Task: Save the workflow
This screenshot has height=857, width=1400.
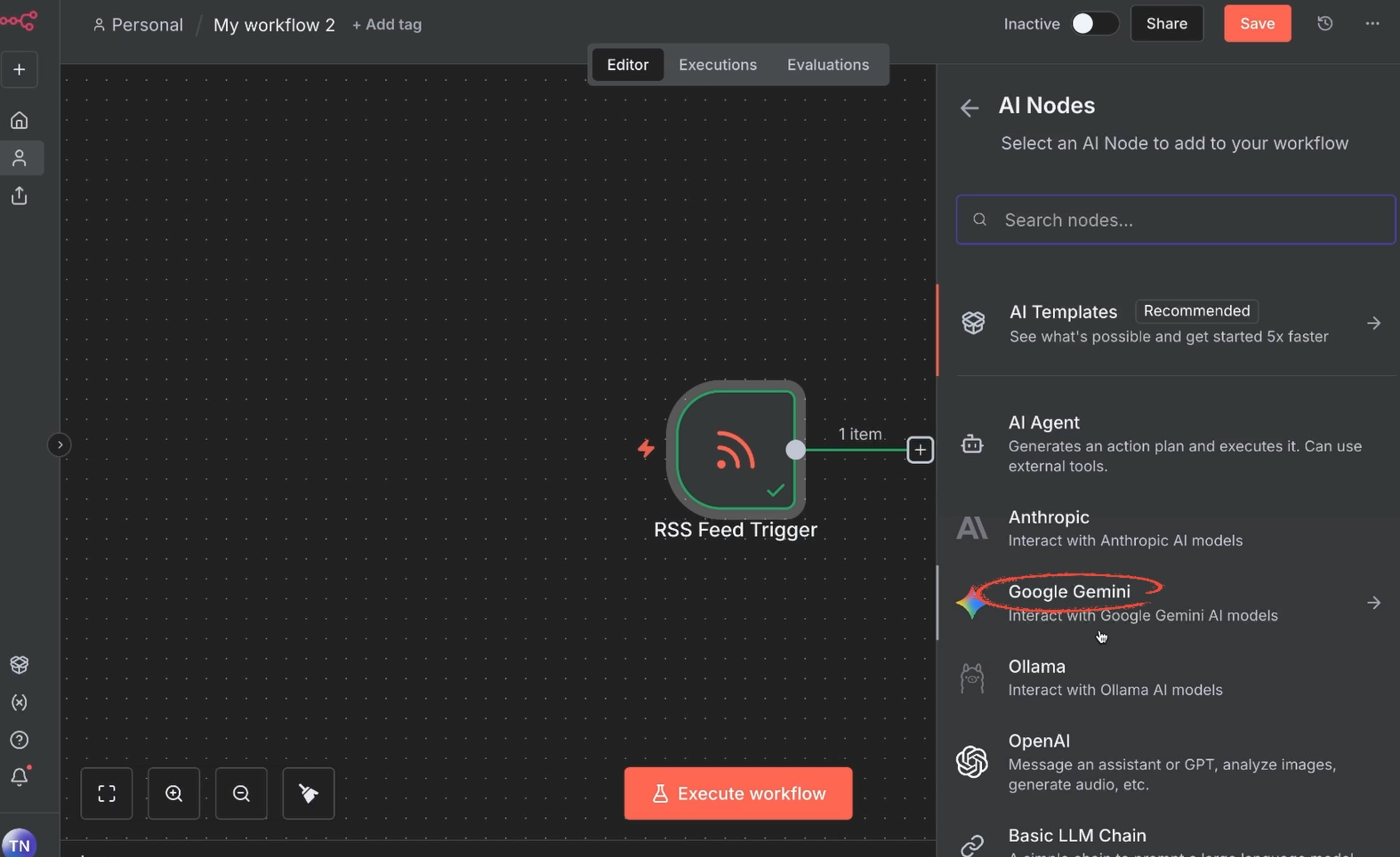Action: pos(1258,24)
